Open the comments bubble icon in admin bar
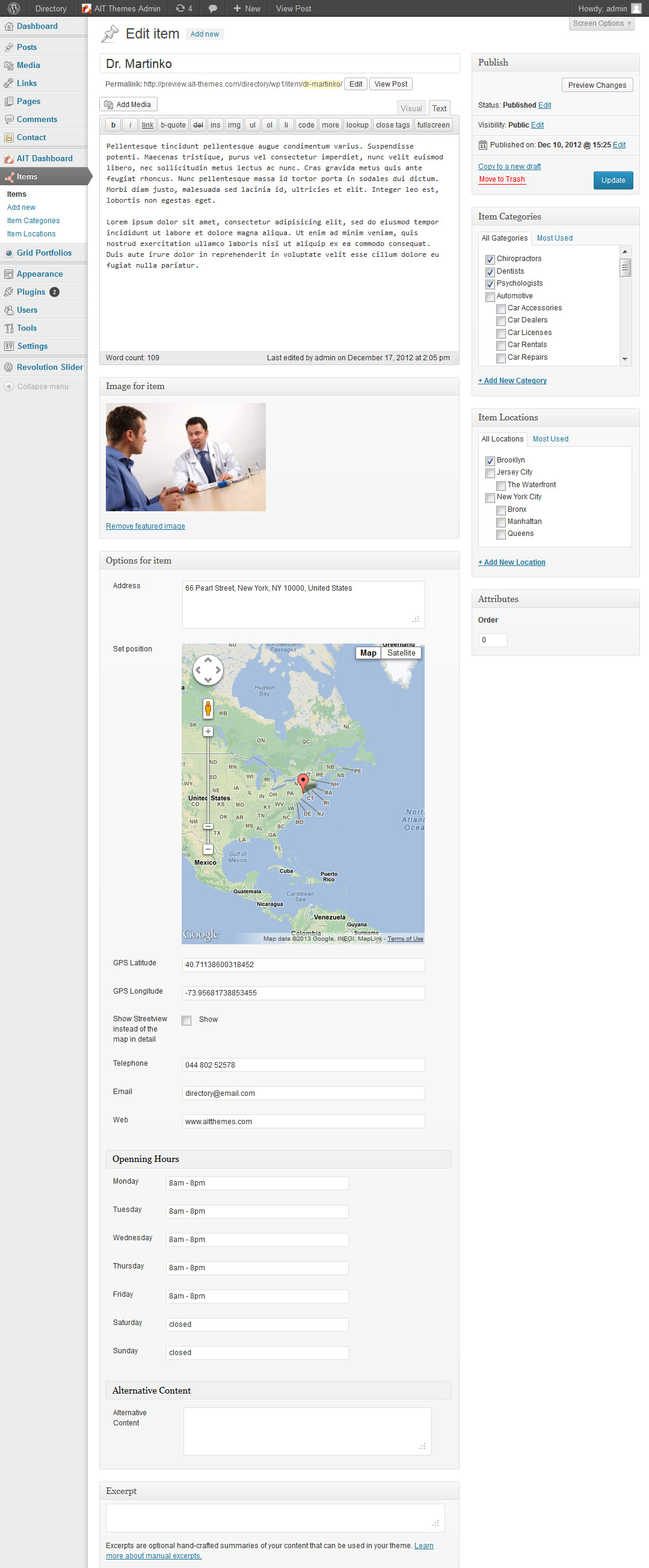Image resolution: width=649 pixels, height=1568 pixels. pos(212,8)
